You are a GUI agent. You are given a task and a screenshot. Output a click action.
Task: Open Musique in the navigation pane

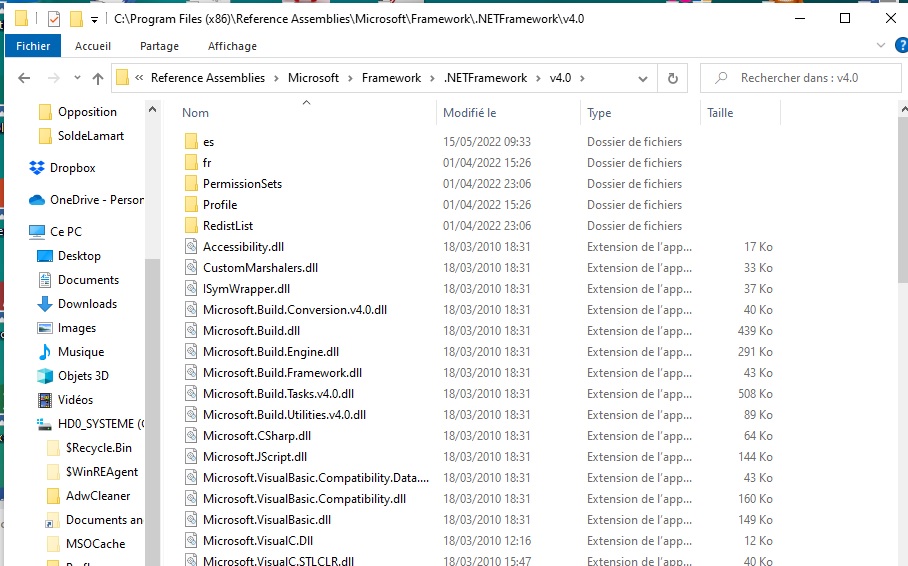coord(80,352)
